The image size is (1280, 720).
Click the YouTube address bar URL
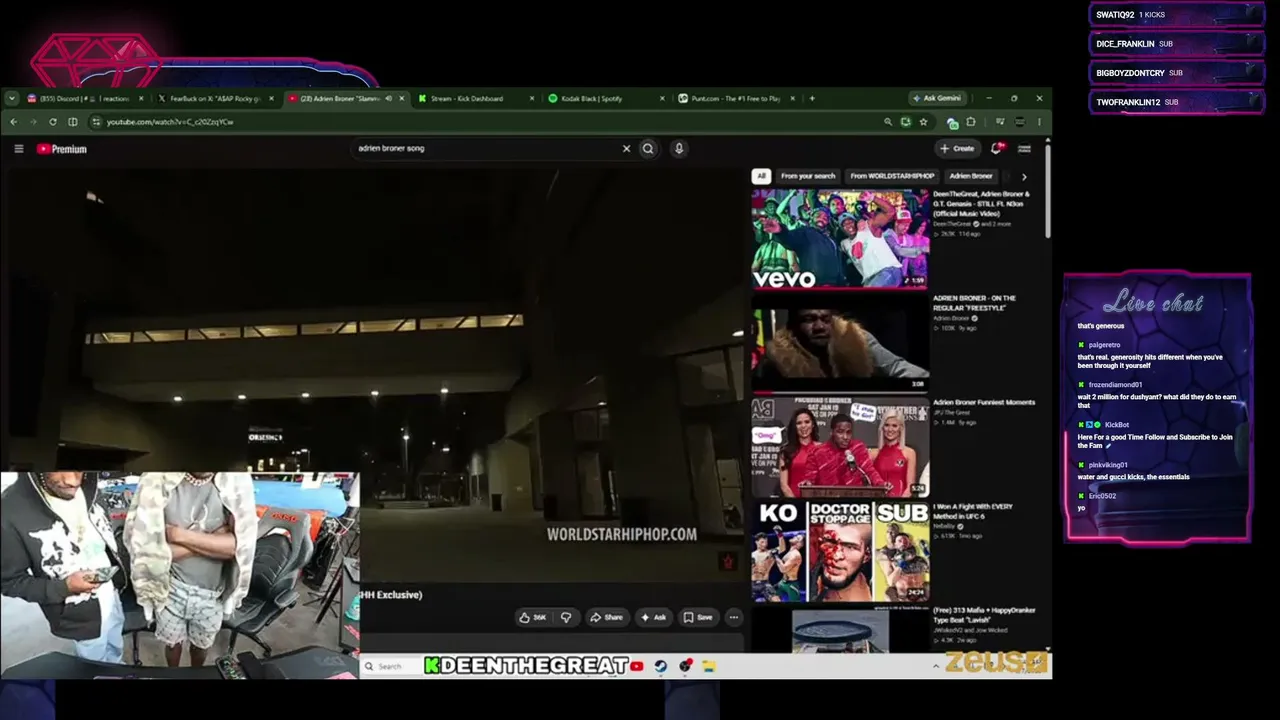pos(170,122)
